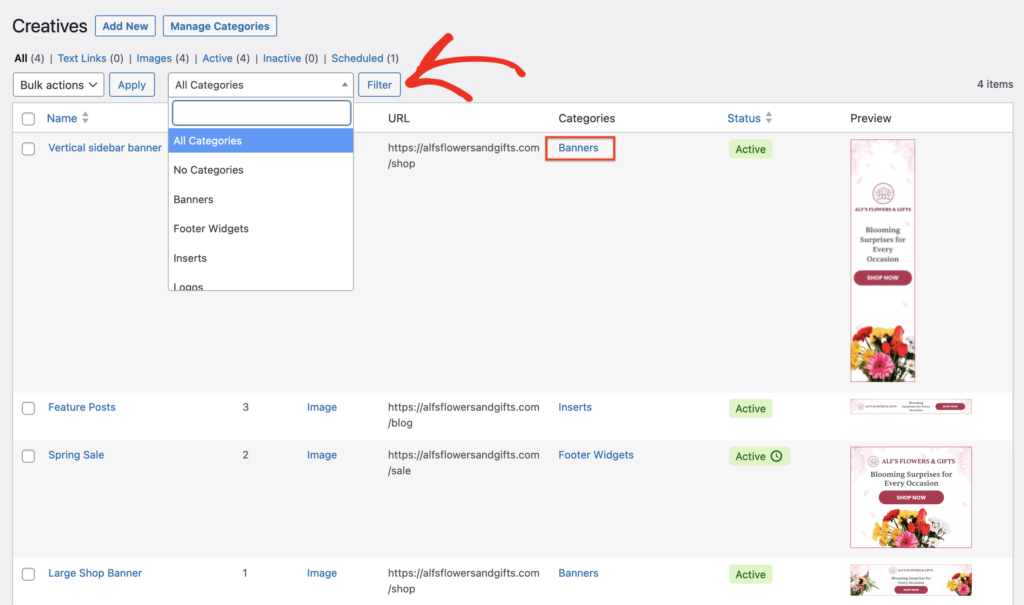Open Large Shop Banner preview thumbnail
1024x605 pixels.
[910, 580]
